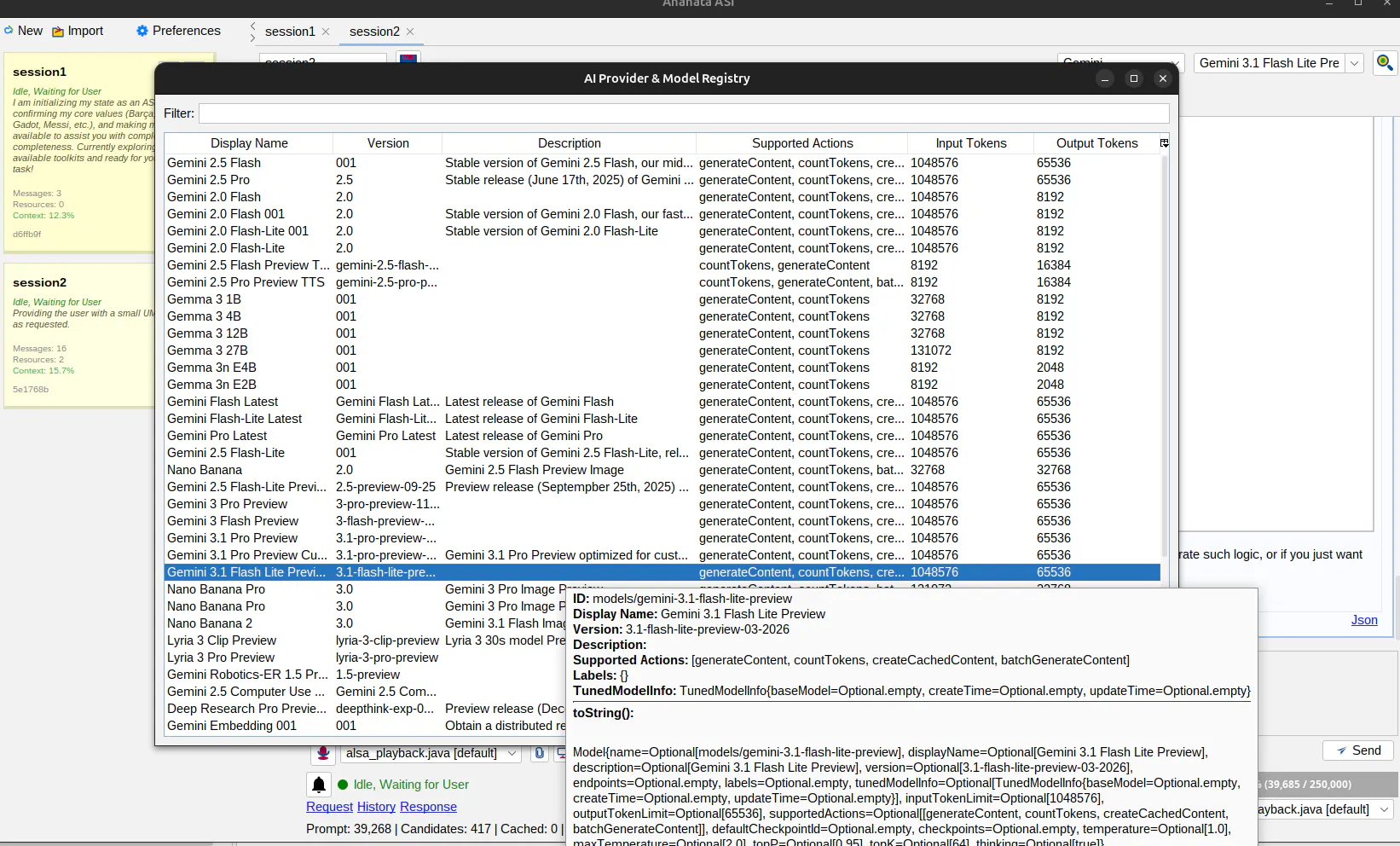Select the Gemini Flash-Lite Latest row
Viewport: 1400px width, 846px height.
pos(662,419)
